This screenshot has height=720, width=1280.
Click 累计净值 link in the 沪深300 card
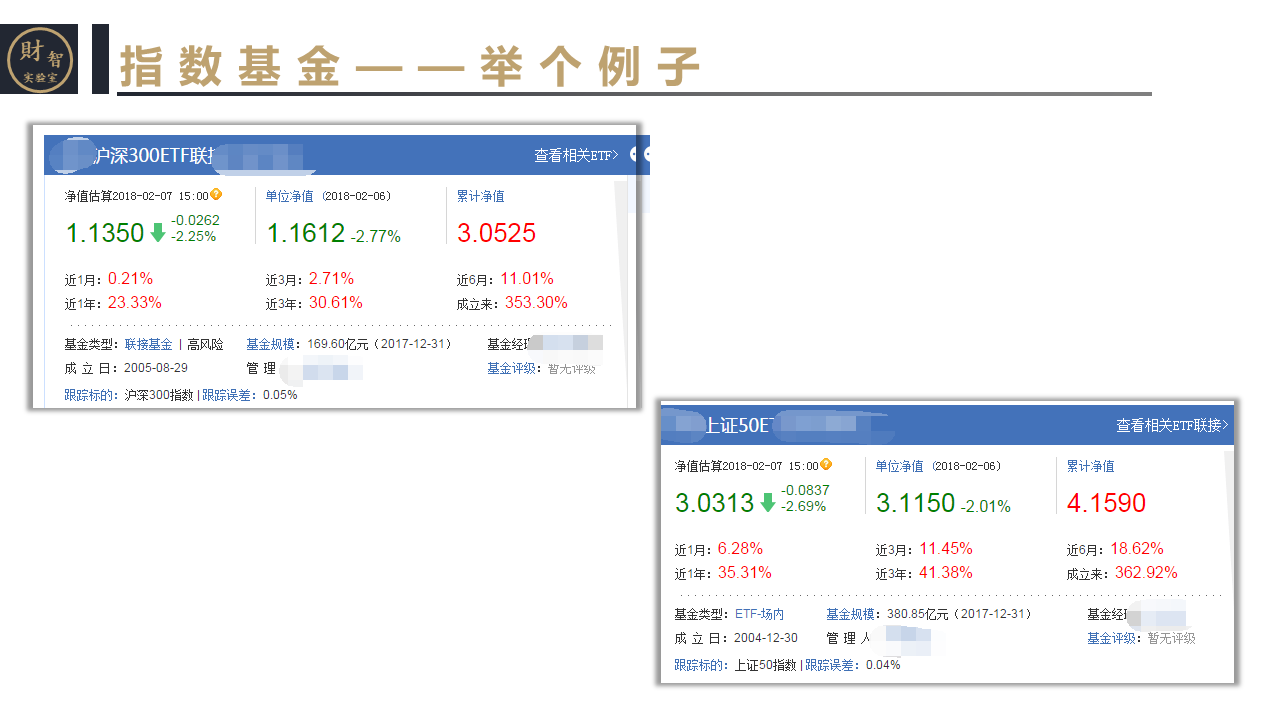(480, 196)
